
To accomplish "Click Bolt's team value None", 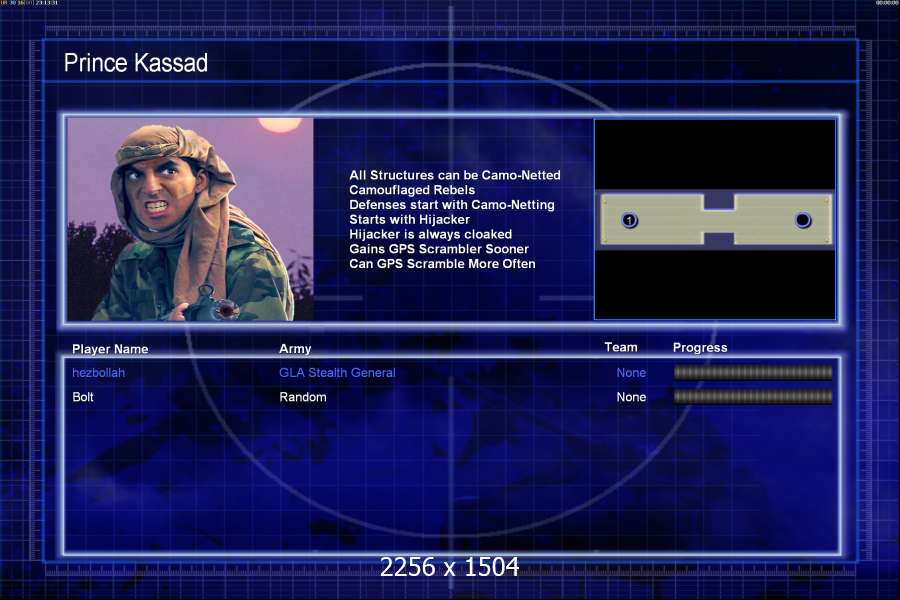I will [x=631, y=397].
